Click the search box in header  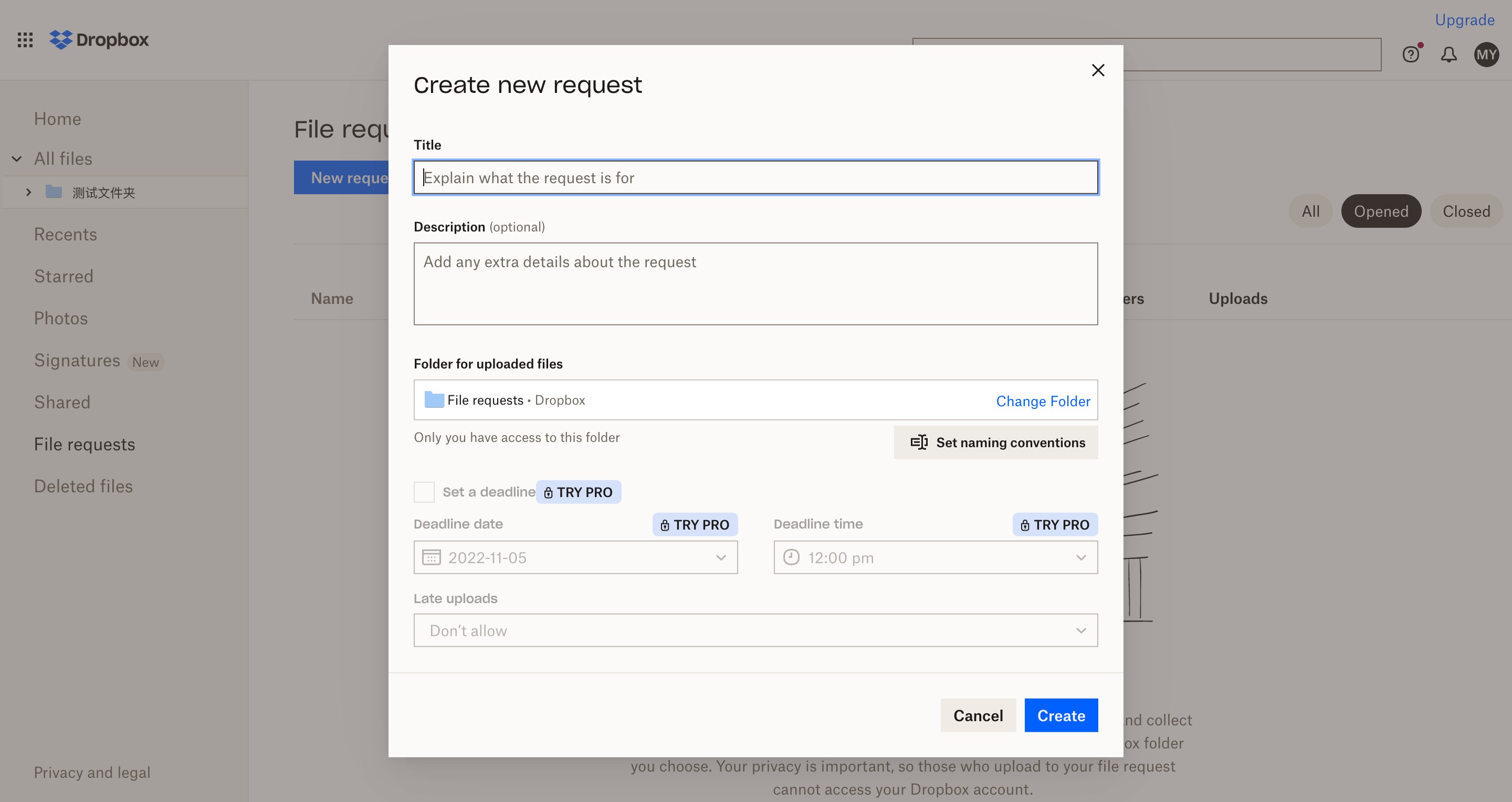1252,55
